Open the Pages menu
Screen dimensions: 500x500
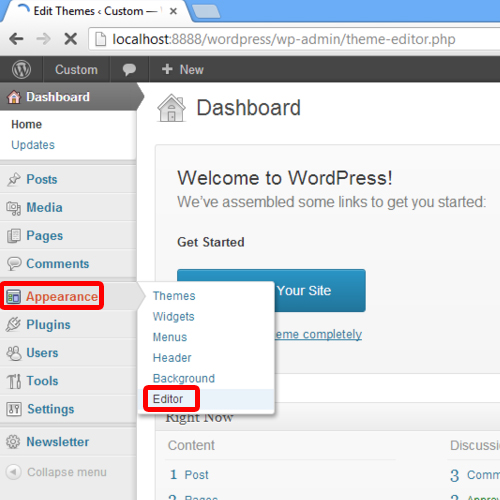68,236
